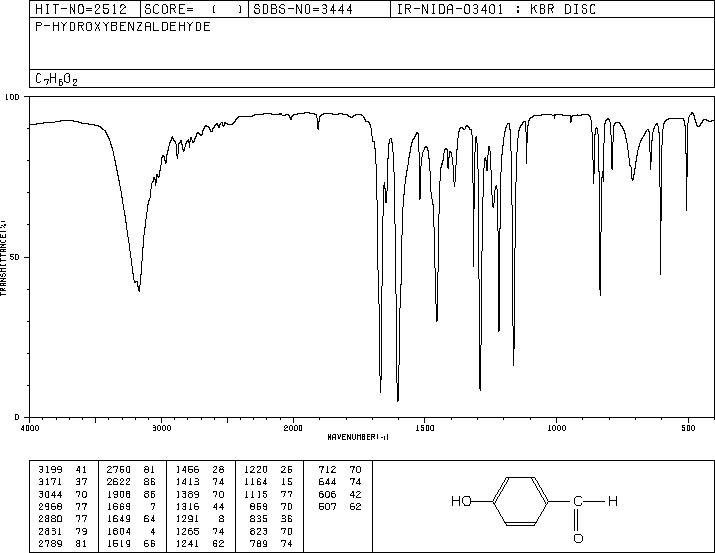Select the 3199 peak table entry
Image resolution: width=715 pixels, height=553 pixels.
pos(62,470)
